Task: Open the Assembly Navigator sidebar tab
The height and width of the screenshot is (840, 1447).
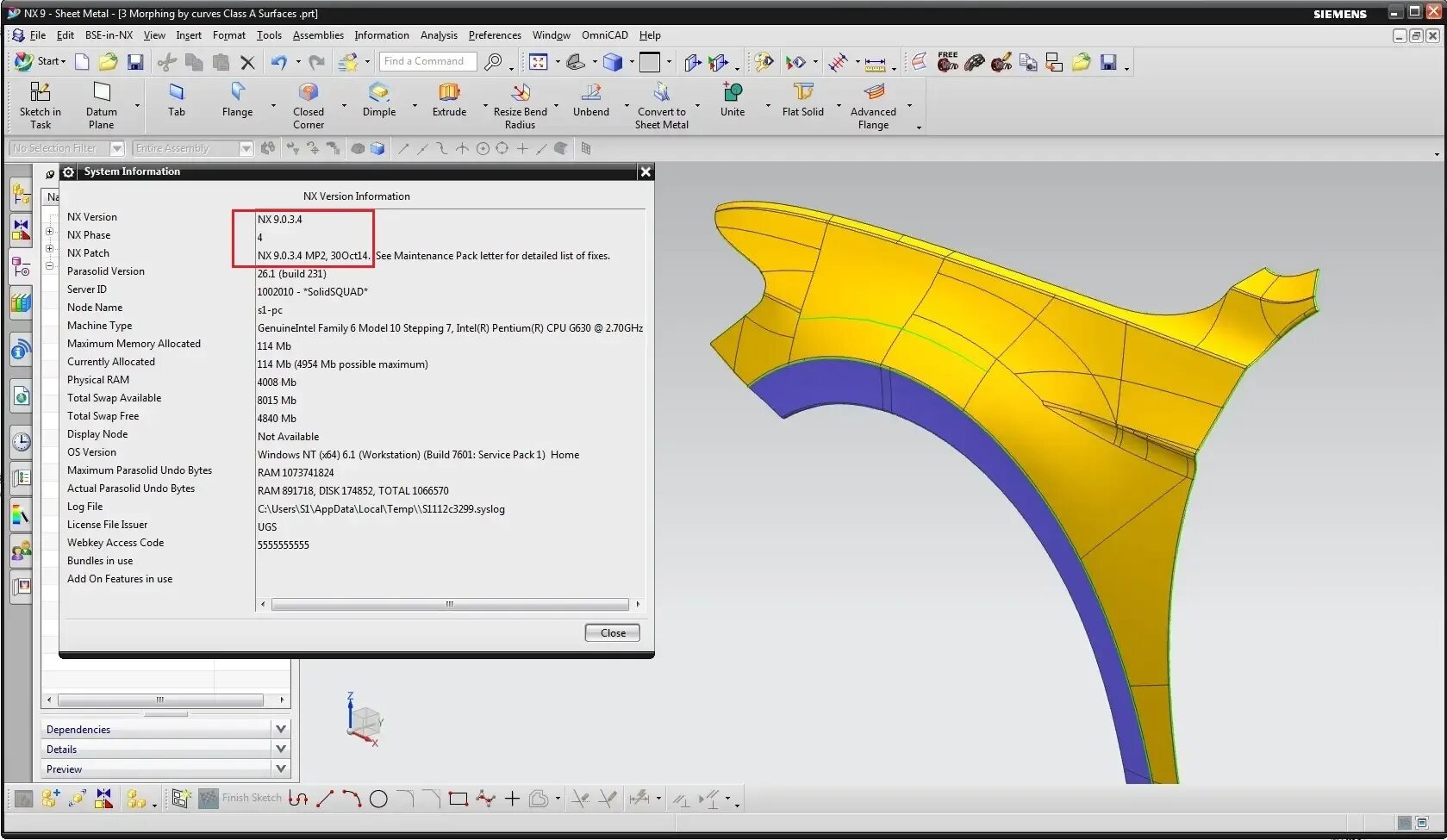Action: point(22,193)
